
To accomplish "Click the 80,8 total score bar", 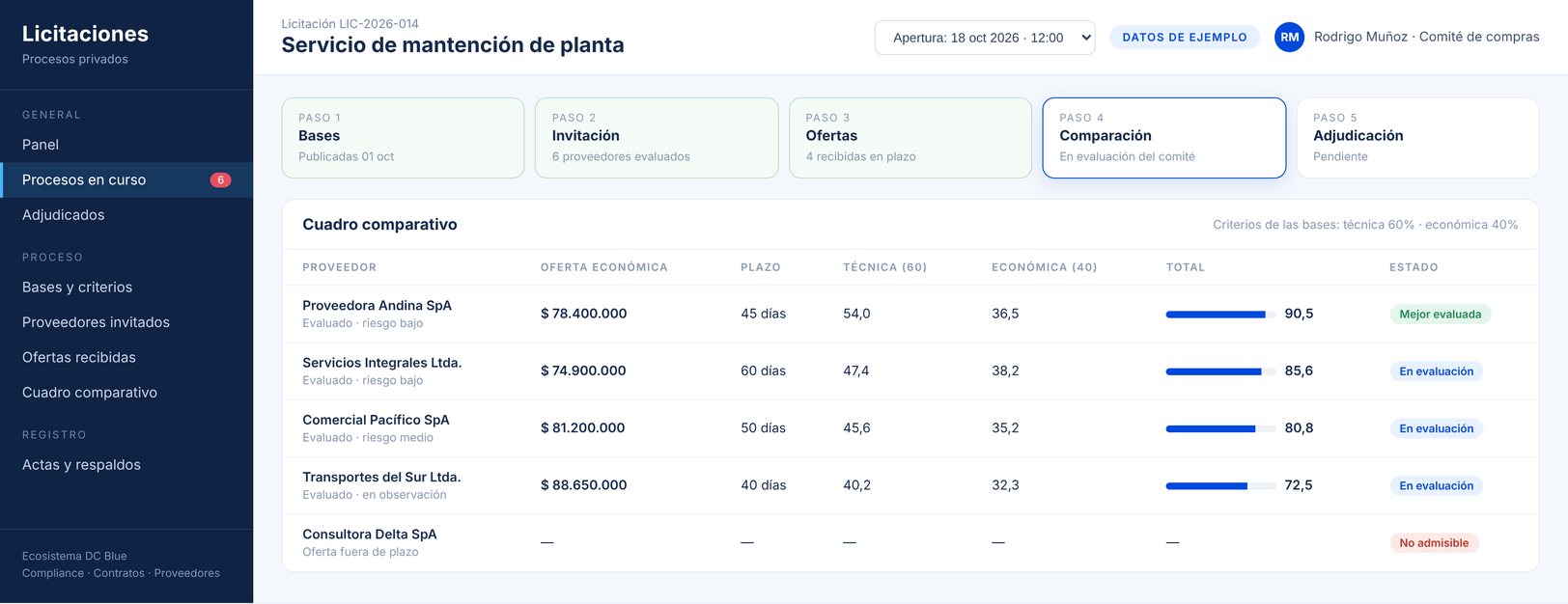I will pos(1220,428).
